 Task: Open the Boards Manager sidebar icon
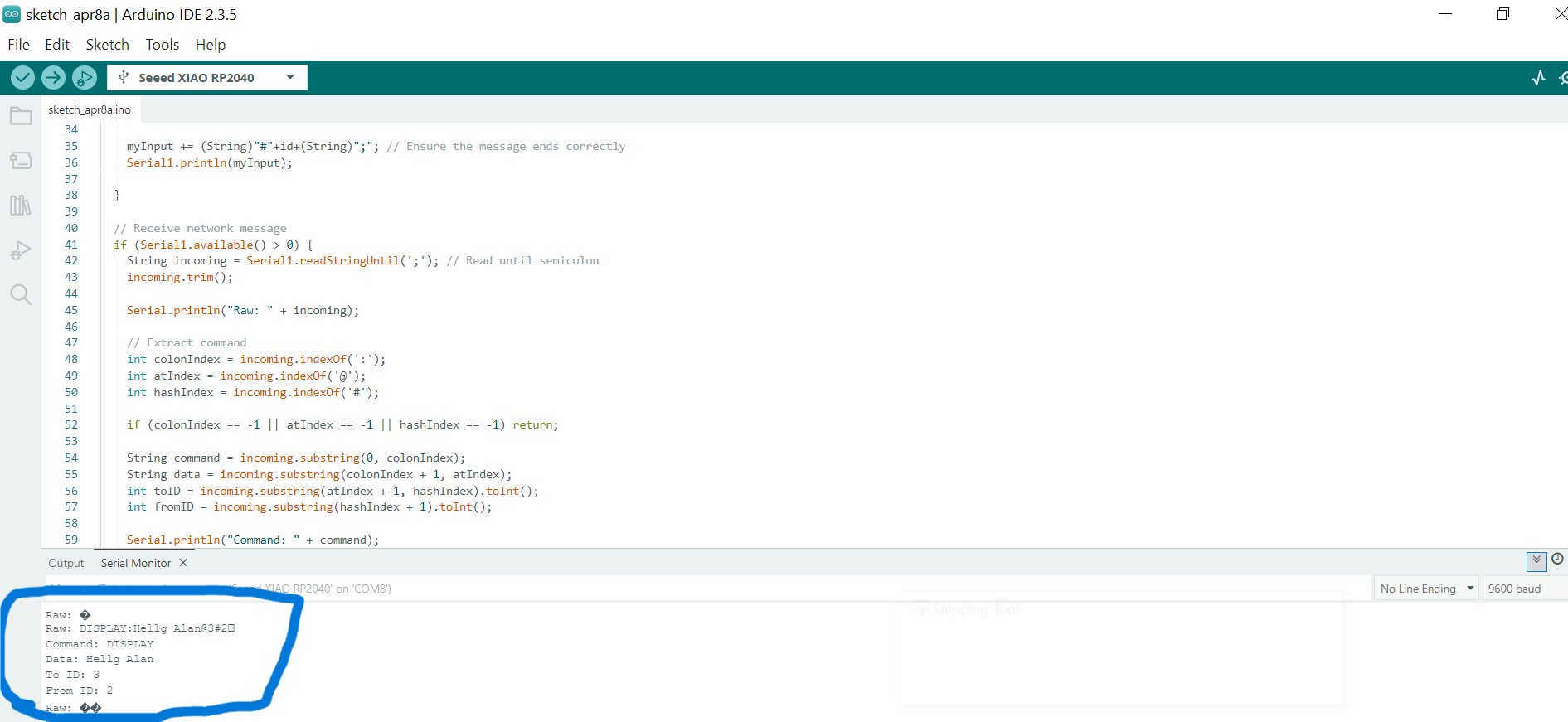21,160
